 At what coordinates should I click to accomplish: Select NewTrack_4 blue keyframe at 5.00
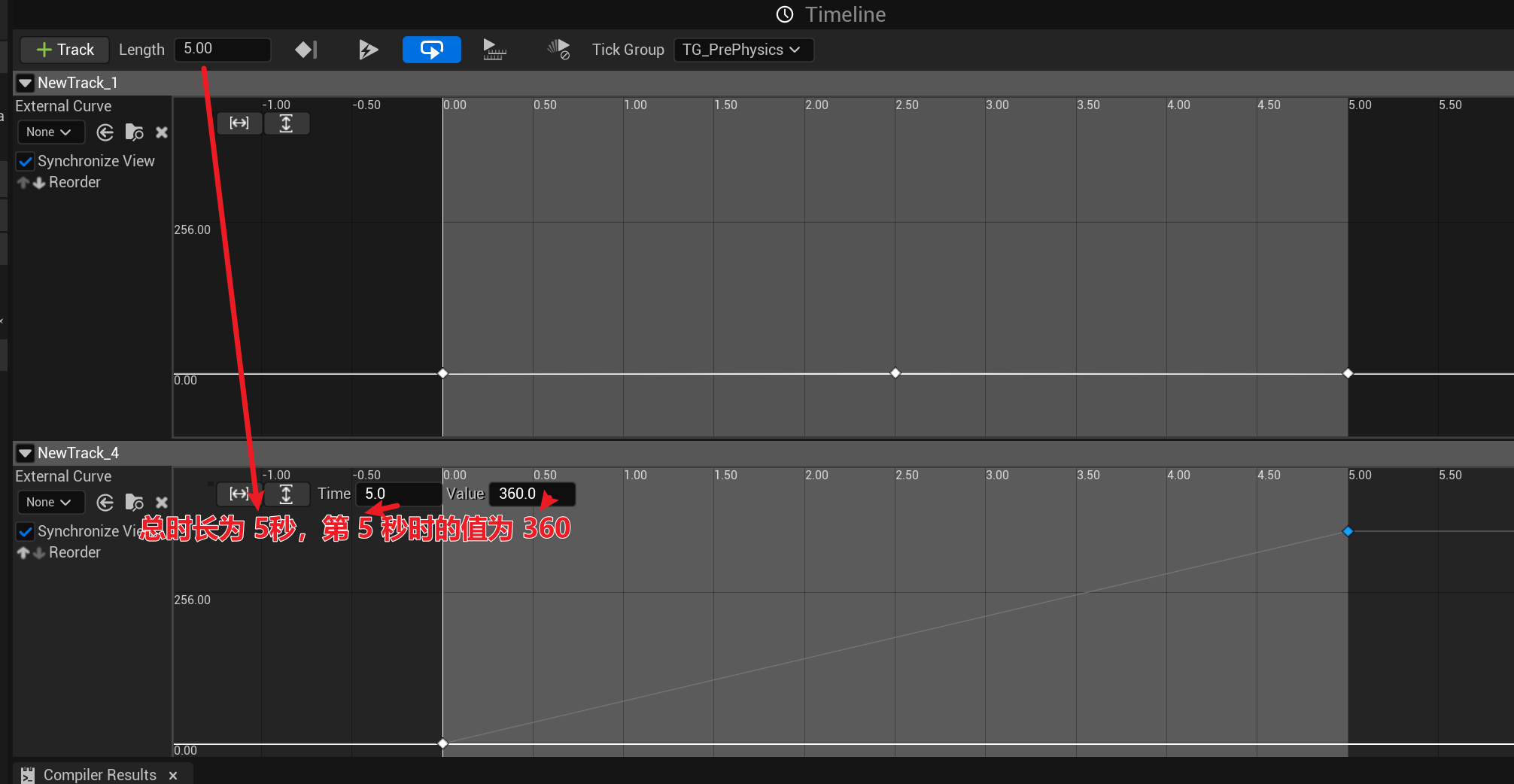click(x=1348, y=531)
